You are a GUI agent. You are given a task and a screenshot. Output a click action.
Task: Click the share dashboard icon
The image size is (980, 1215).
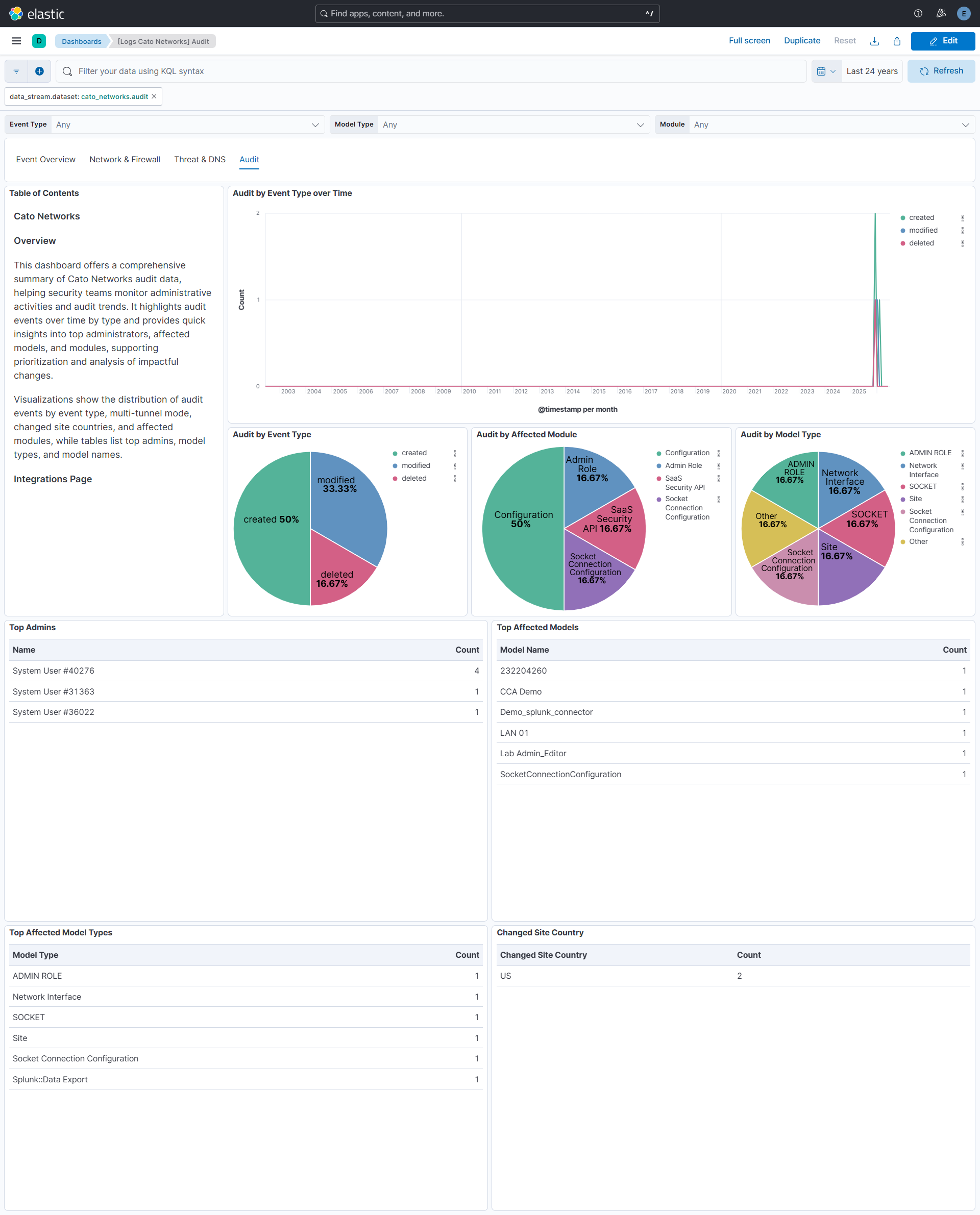click(896, 41)
